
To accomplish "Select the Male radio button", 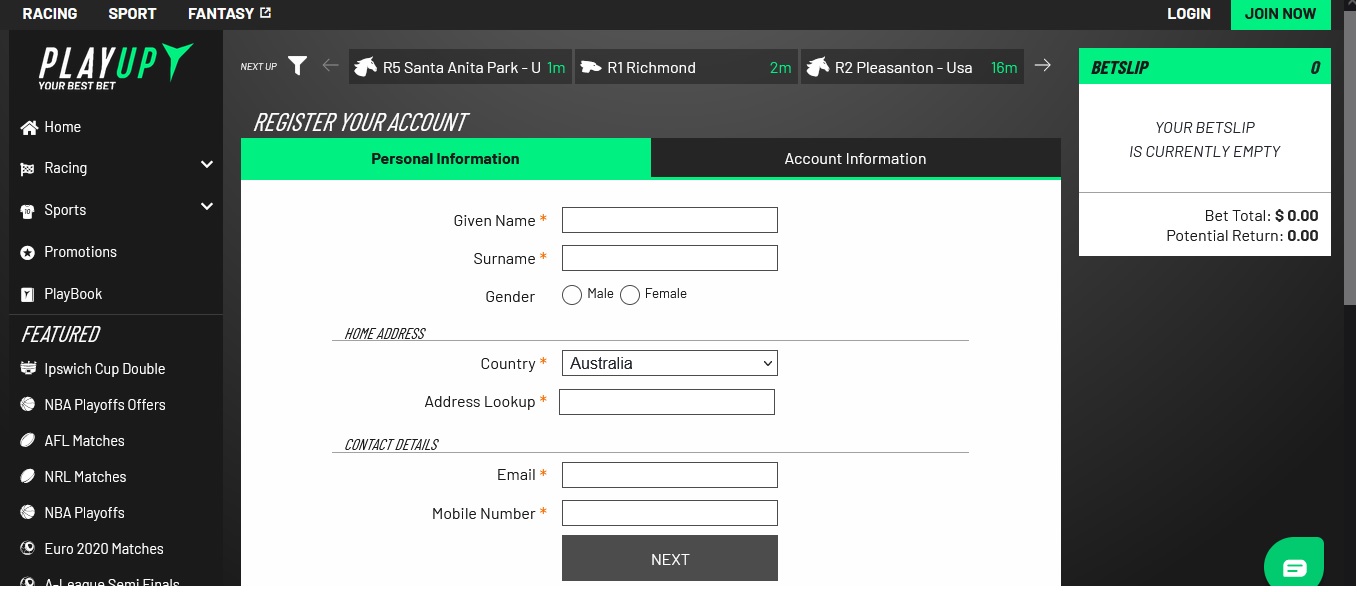I will tap(572, 295).
